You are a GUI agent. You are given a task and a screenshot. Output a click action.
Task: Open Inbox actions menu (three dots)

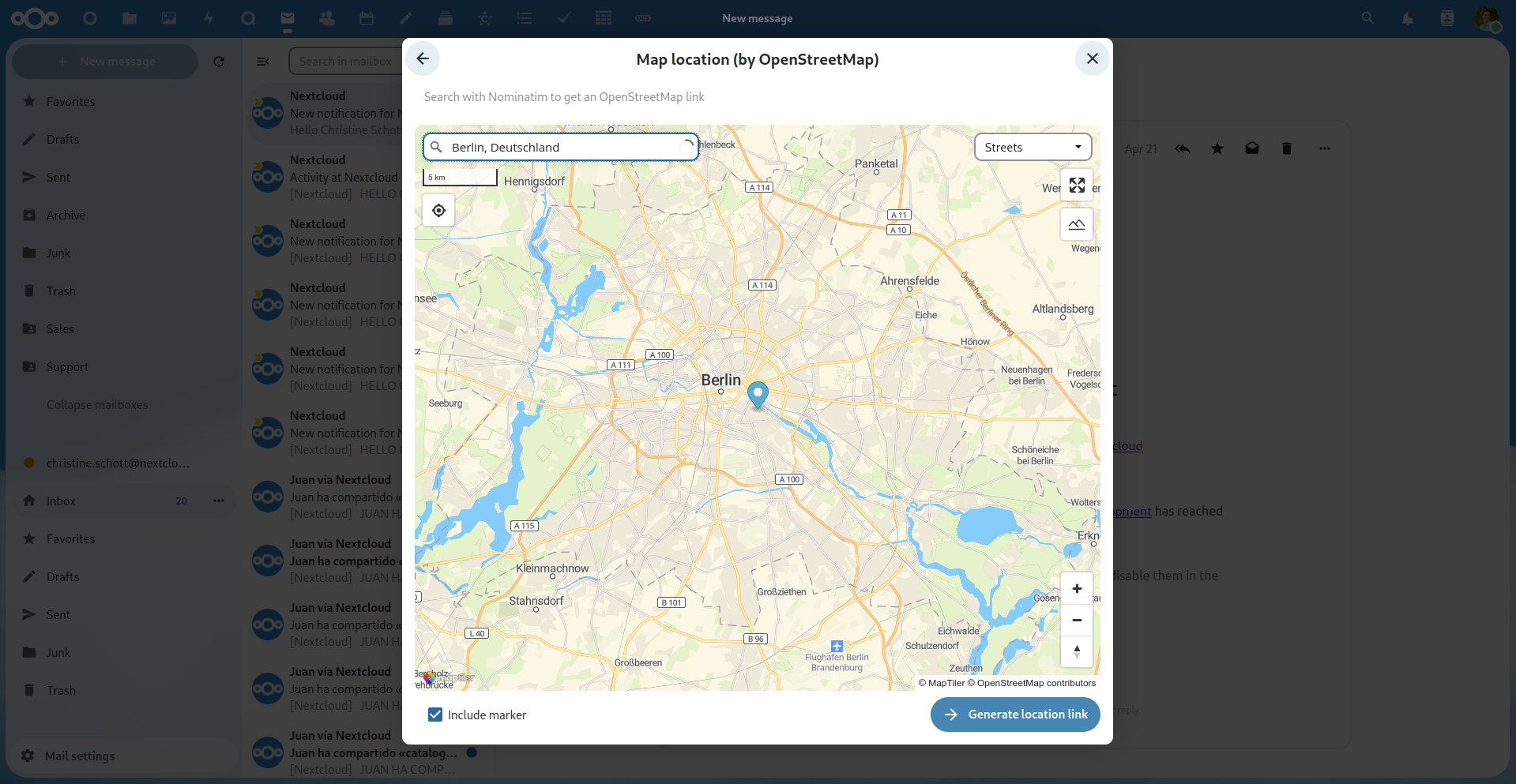pyautogui.click(x=219, y=501)
